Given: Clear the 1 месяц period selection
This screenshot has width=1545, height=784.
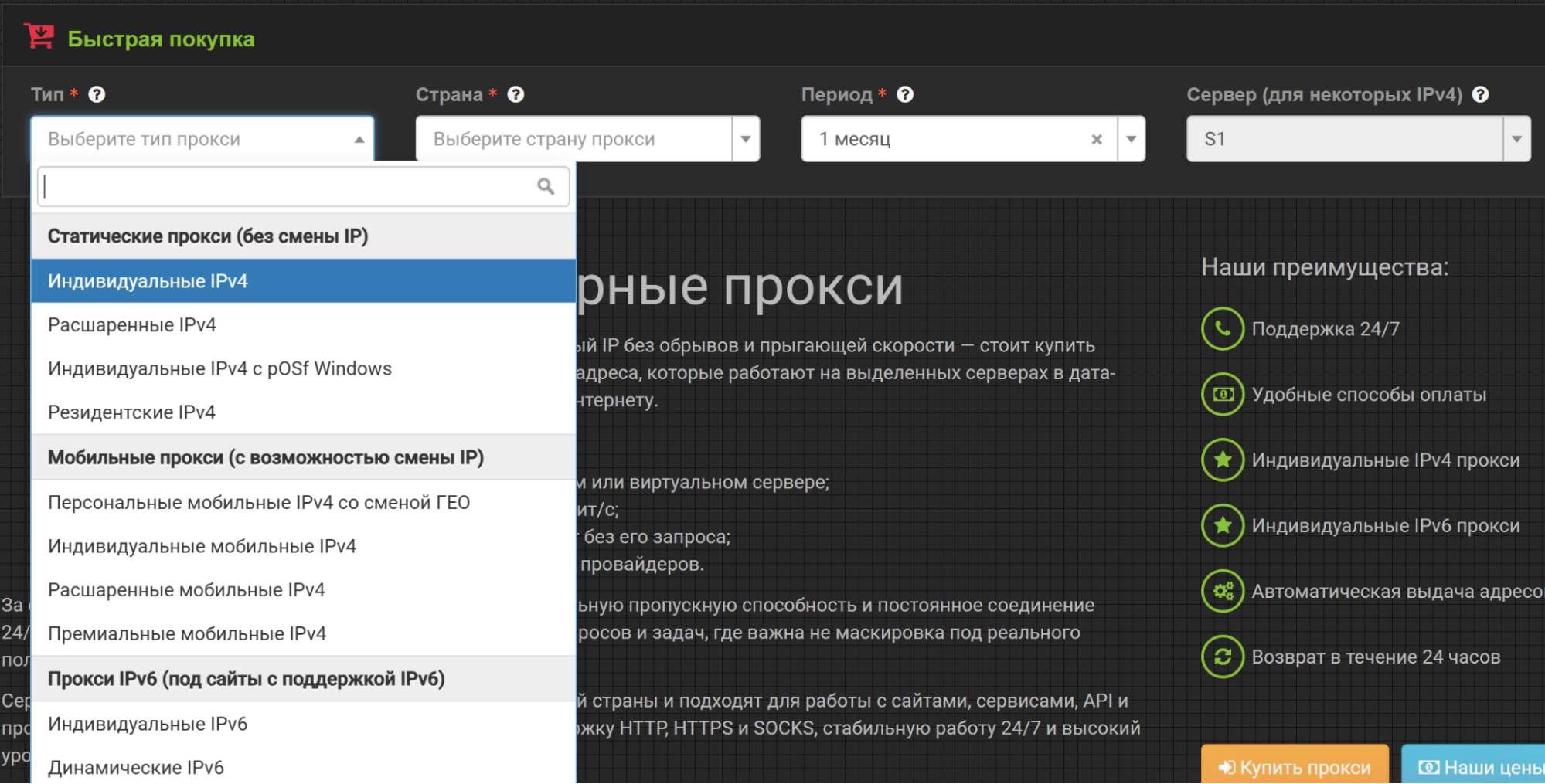Looking at the screenshot, I should (x=1097, y=139).
